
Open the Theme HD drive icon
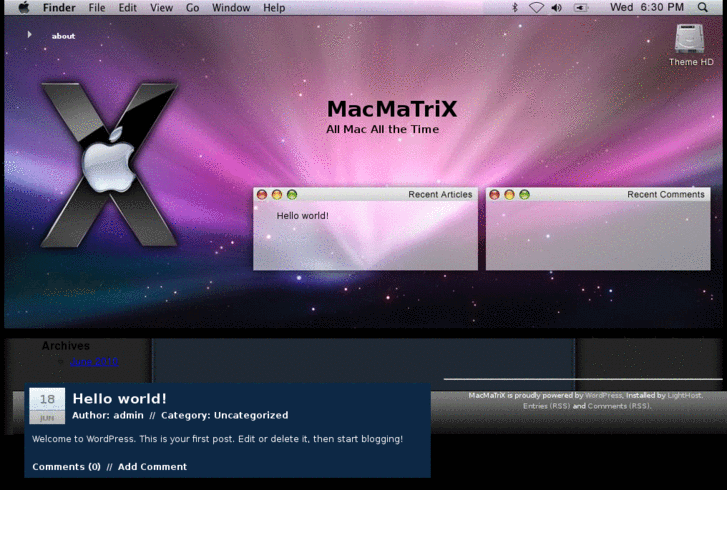(690, 40)
